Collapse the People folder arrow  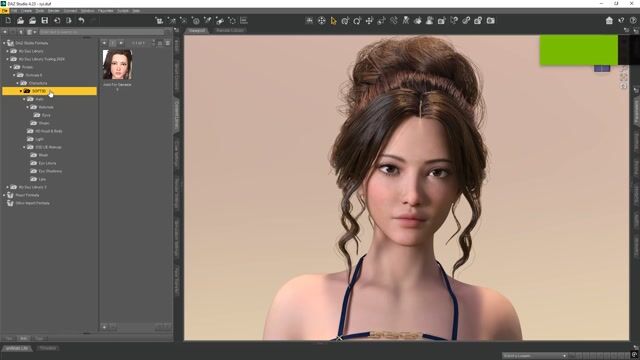[11, 67]
